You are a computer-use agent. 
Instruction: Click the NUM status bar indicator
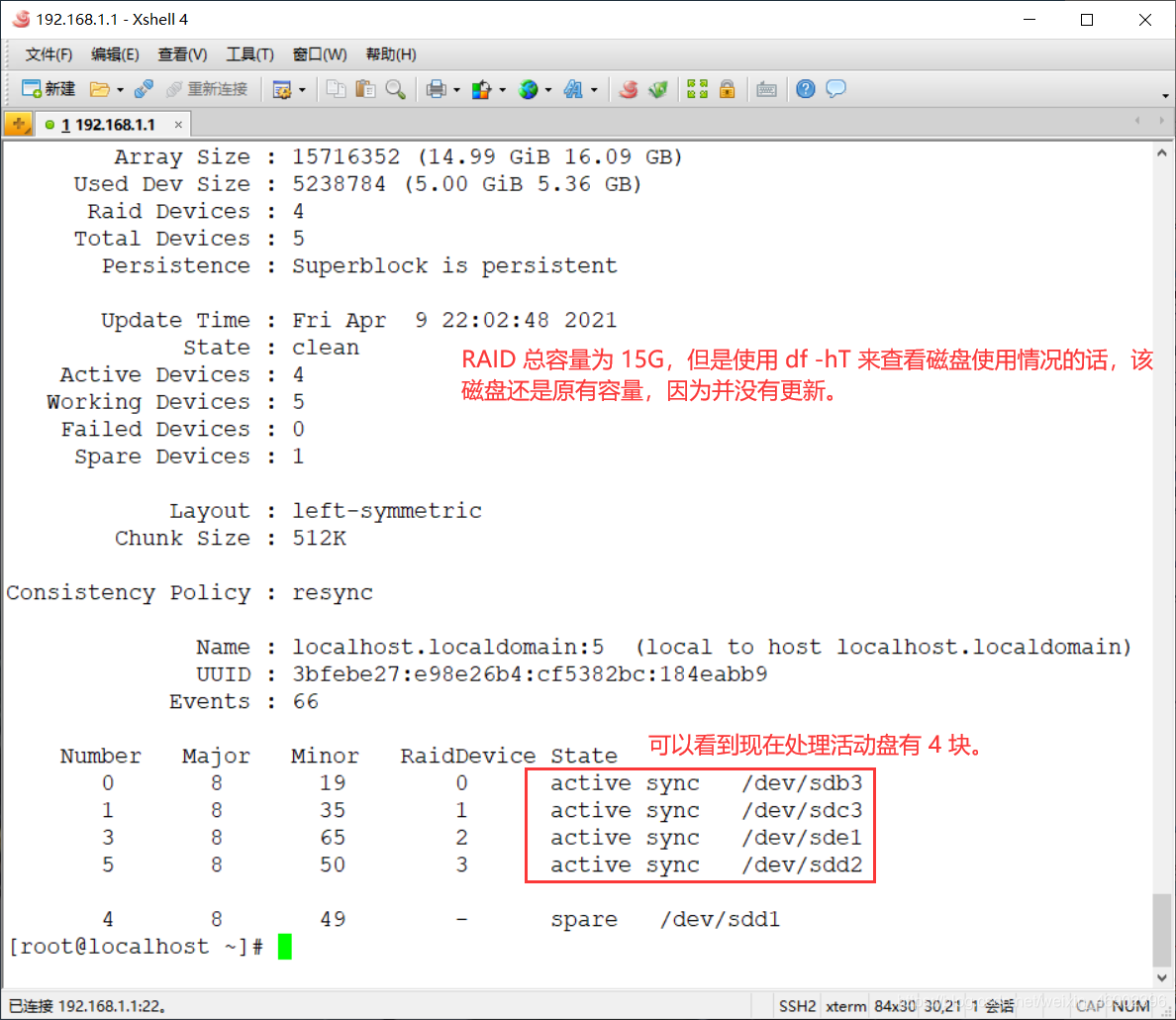click(x=1131, y=1006)
